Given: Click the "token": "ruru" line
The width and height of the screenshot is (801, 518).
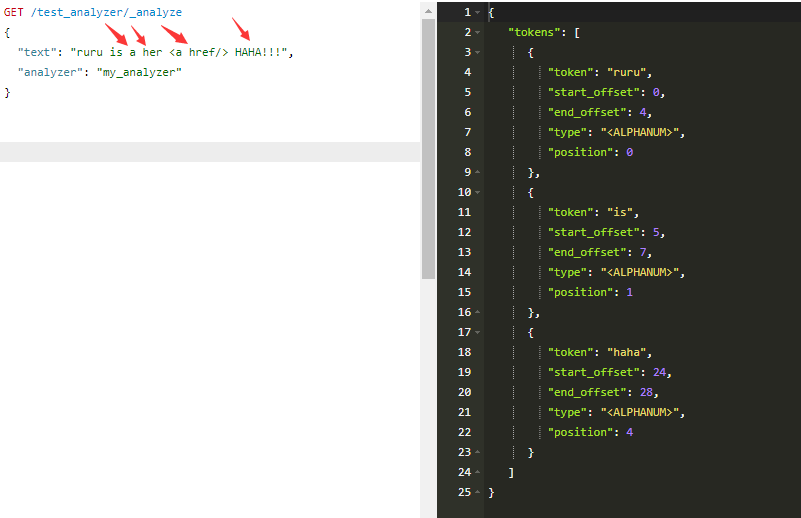Looking at the screenshot, I should coord(600,72).
